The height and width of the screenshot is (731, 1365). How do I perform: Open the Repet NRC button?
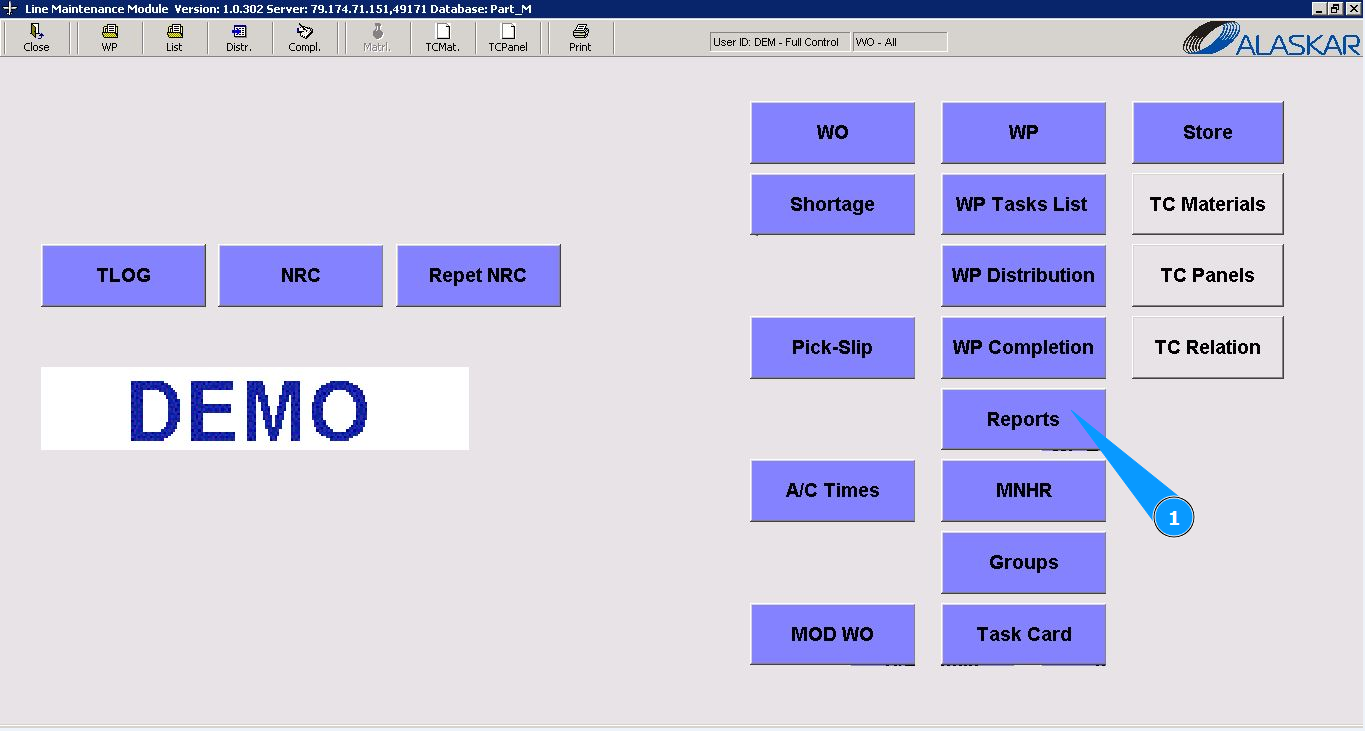coord(478,275)
